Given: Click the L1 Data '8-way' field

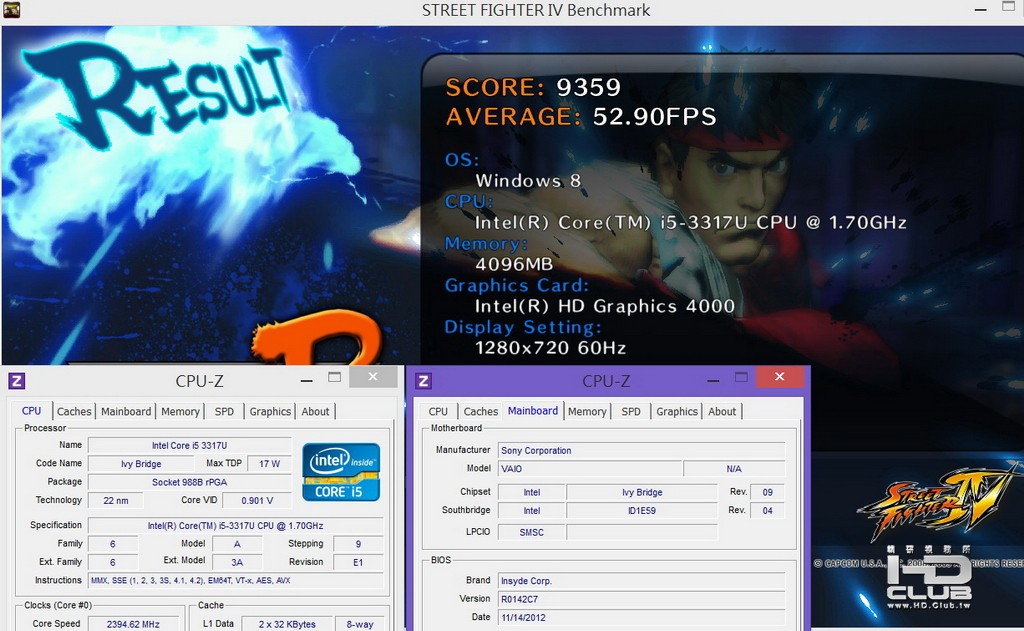Looking at the screenshot, I should tap(360, 624).
